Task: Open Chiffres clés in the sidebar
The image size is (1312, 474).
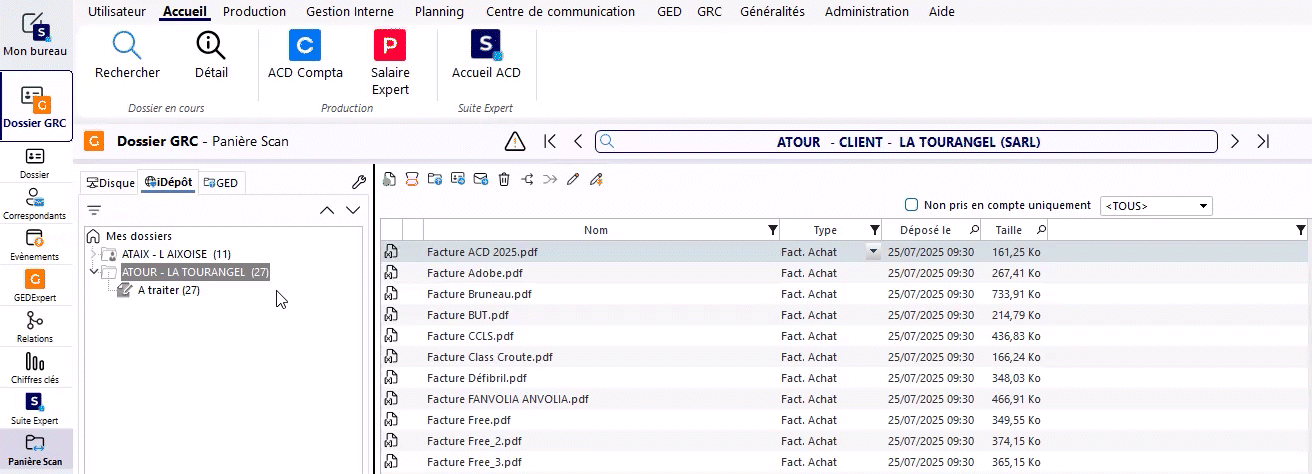Action: (35, 369)
